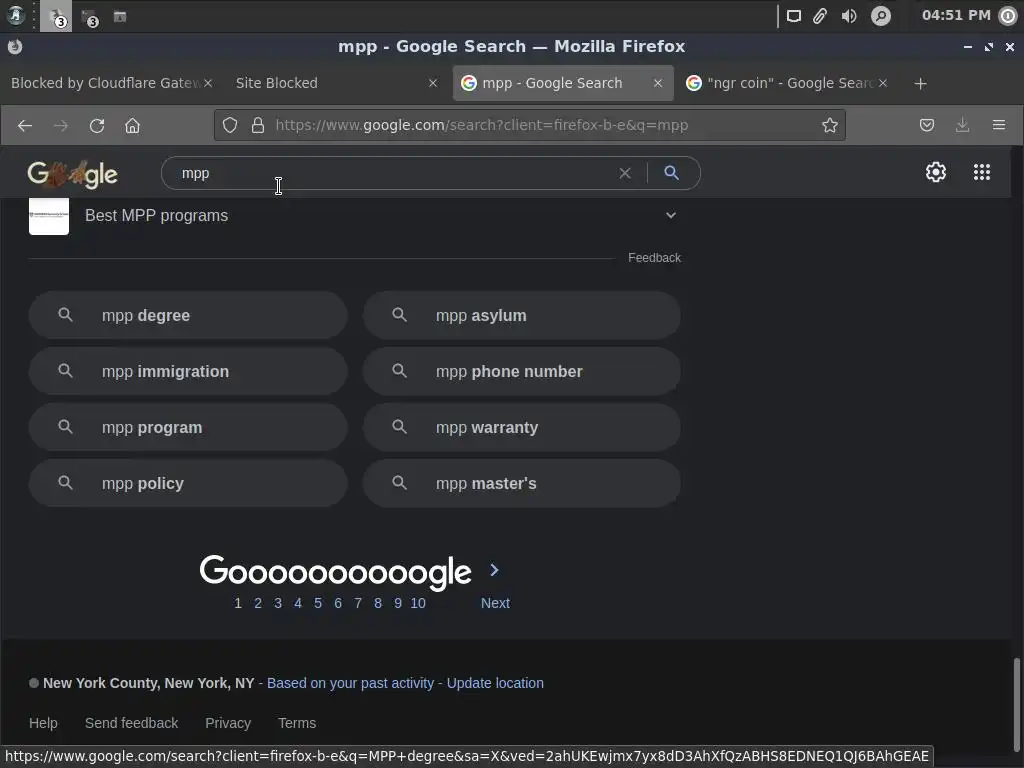The width and height of the screenshot is (1024, 768).
Task: Open Send feedback footer link
Action: tap(131, 723)
